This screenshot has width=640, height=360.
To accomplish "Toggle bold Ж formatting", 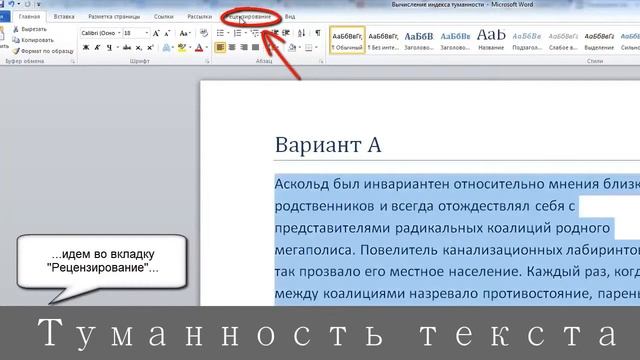I will pos(86,48).
